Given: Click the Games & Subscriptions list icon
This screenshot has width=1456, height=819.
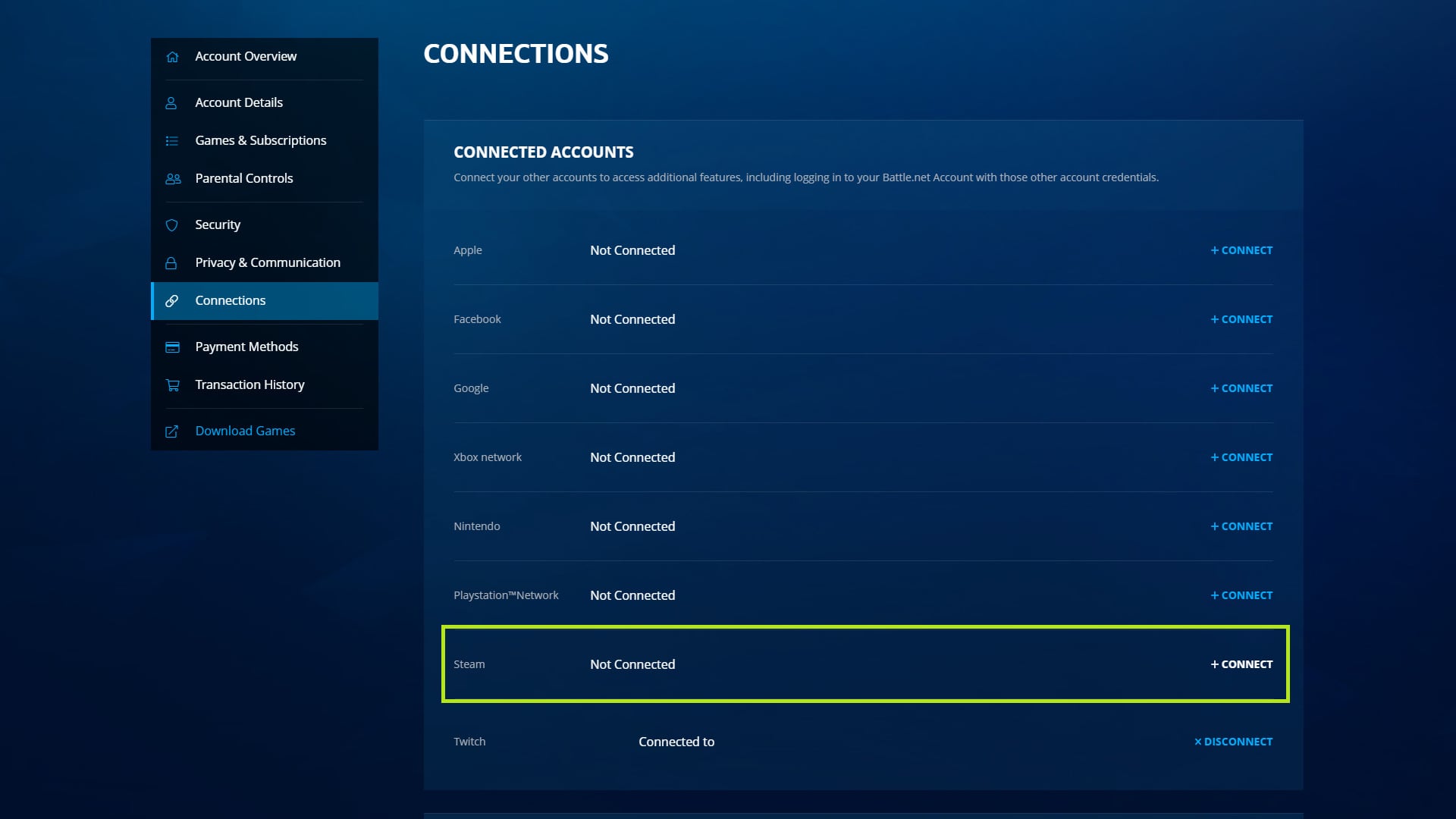Looking at the screenshot, I should (172, 140).
